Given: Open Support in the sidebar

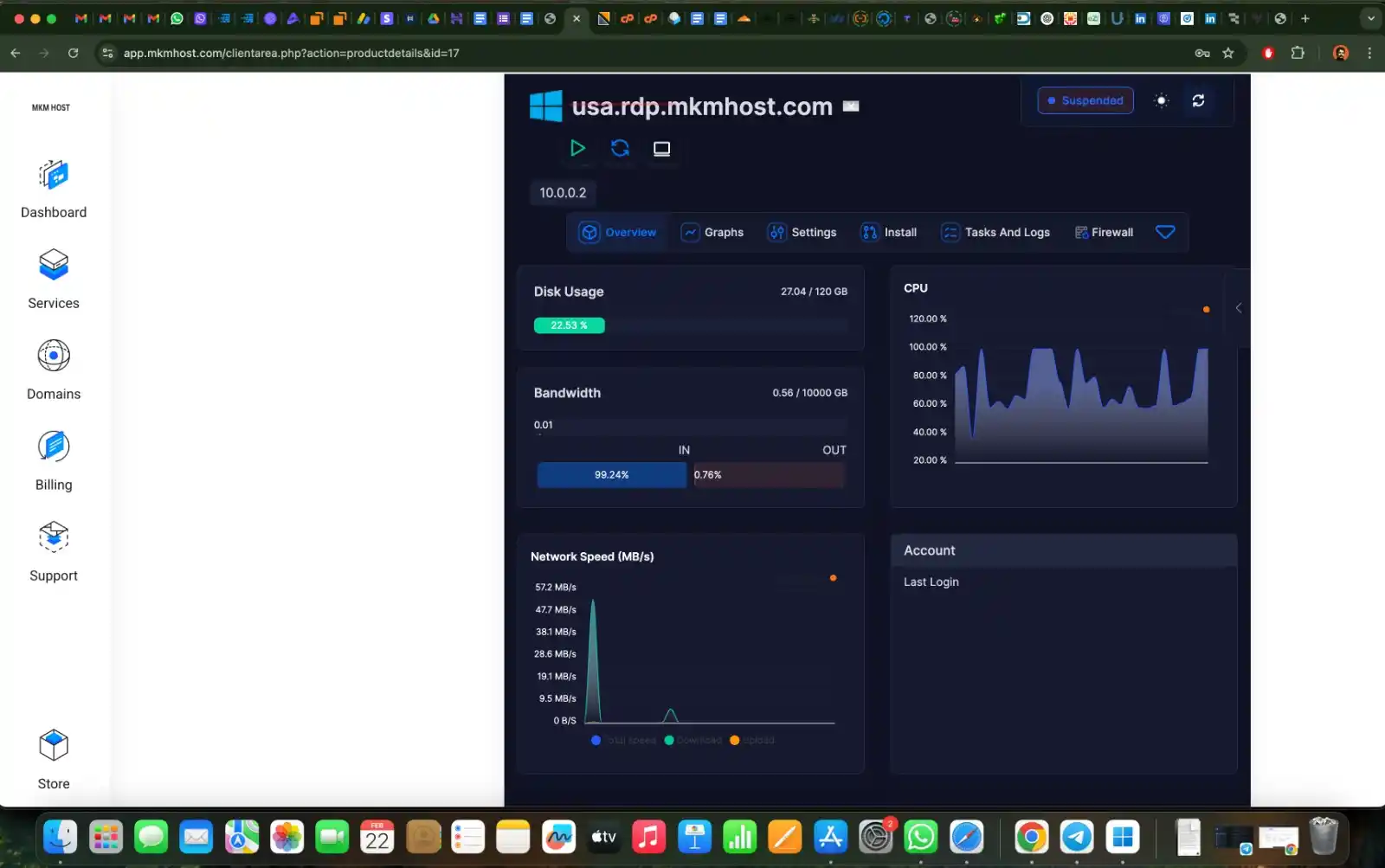Looking at the screenshot, I should point(54,552).
